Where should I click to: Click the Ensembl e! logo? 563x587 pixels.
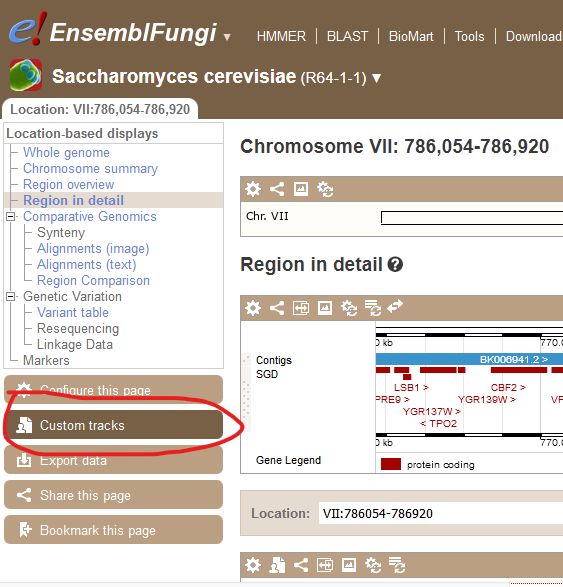pos(28,28)
